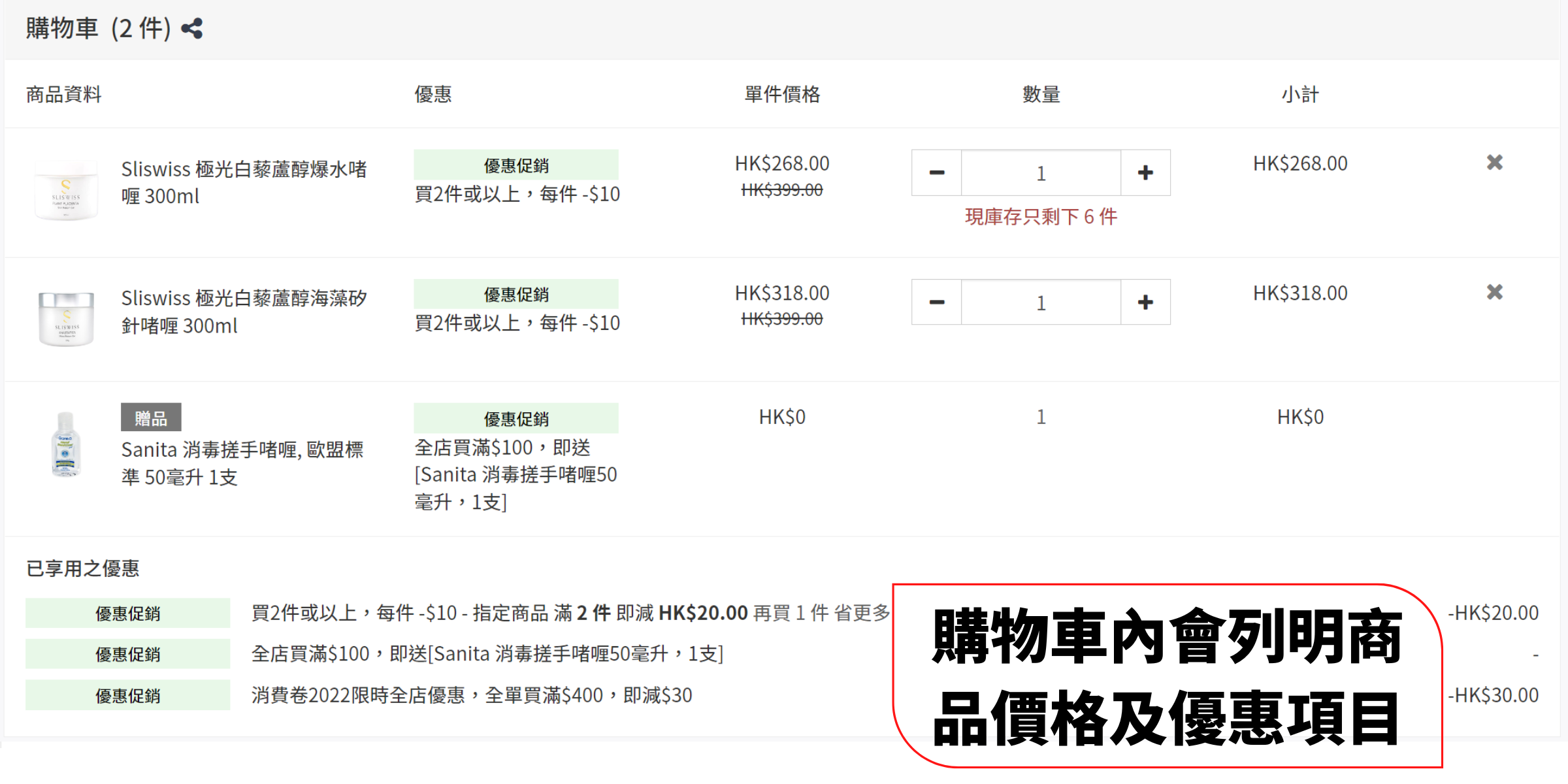Image resolution: width=1568 pixels, height=784 pixels.
Task: Decrease quantity of the 海藻矽針啫喱 item
Action: point(936,302)
